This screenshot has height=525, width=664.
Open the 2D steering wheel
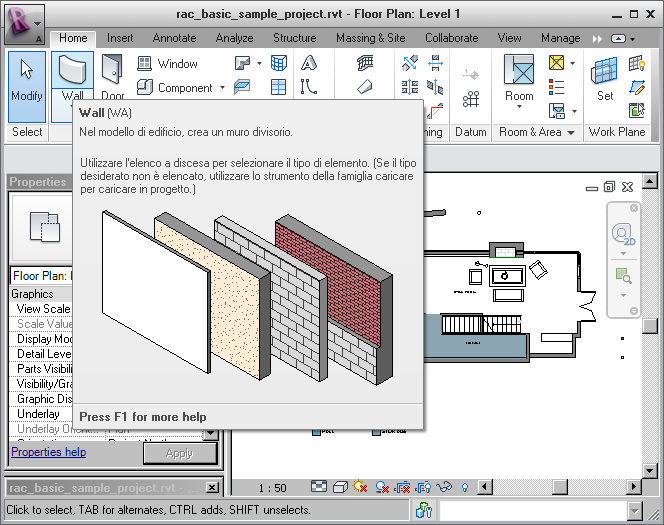pos(622,235)
